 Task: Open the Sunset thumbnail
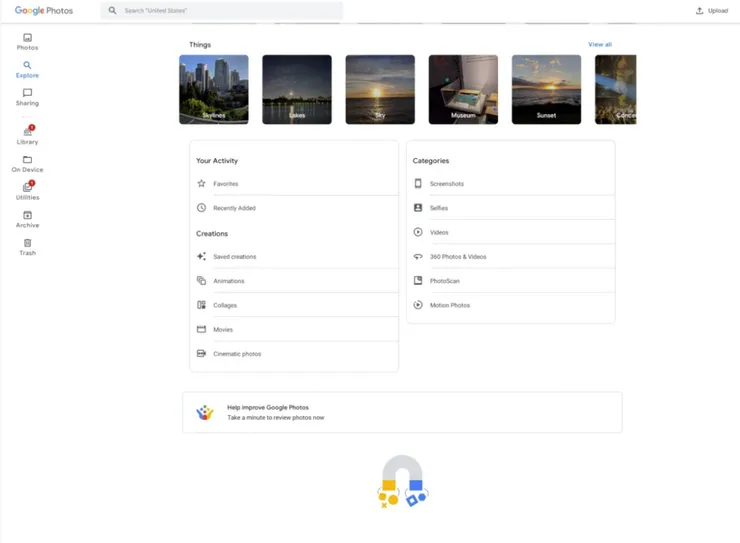[x=547, y=90]
